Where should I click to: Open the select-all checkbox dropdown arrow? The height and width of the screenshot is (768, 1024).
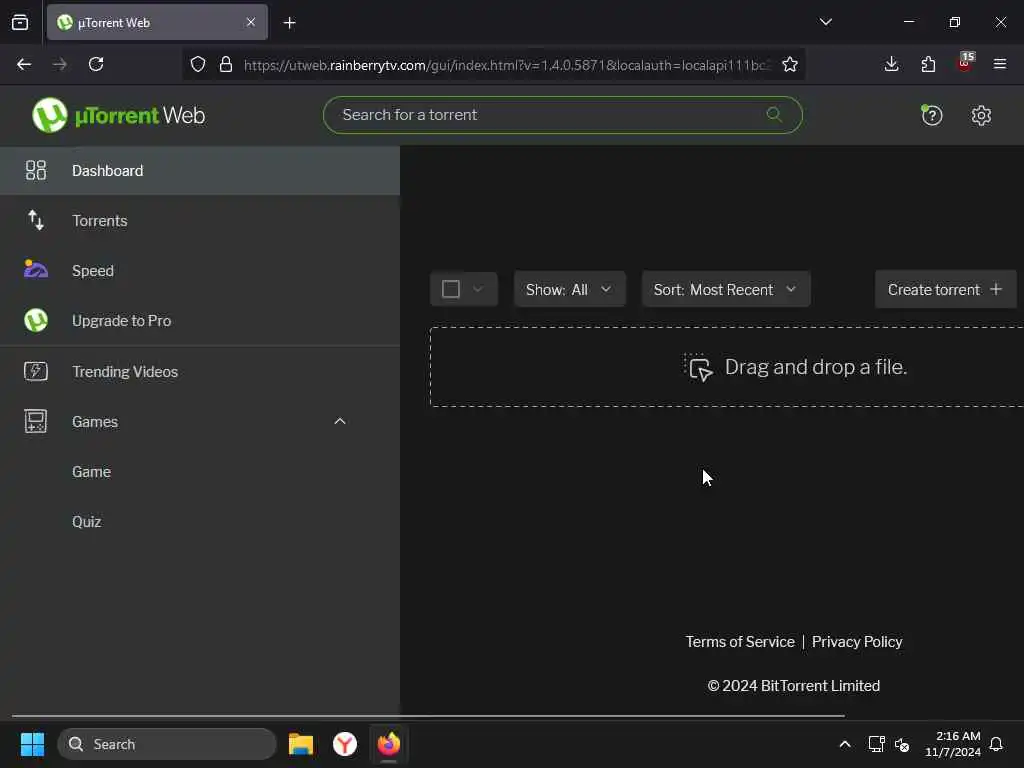pos(478,289)
